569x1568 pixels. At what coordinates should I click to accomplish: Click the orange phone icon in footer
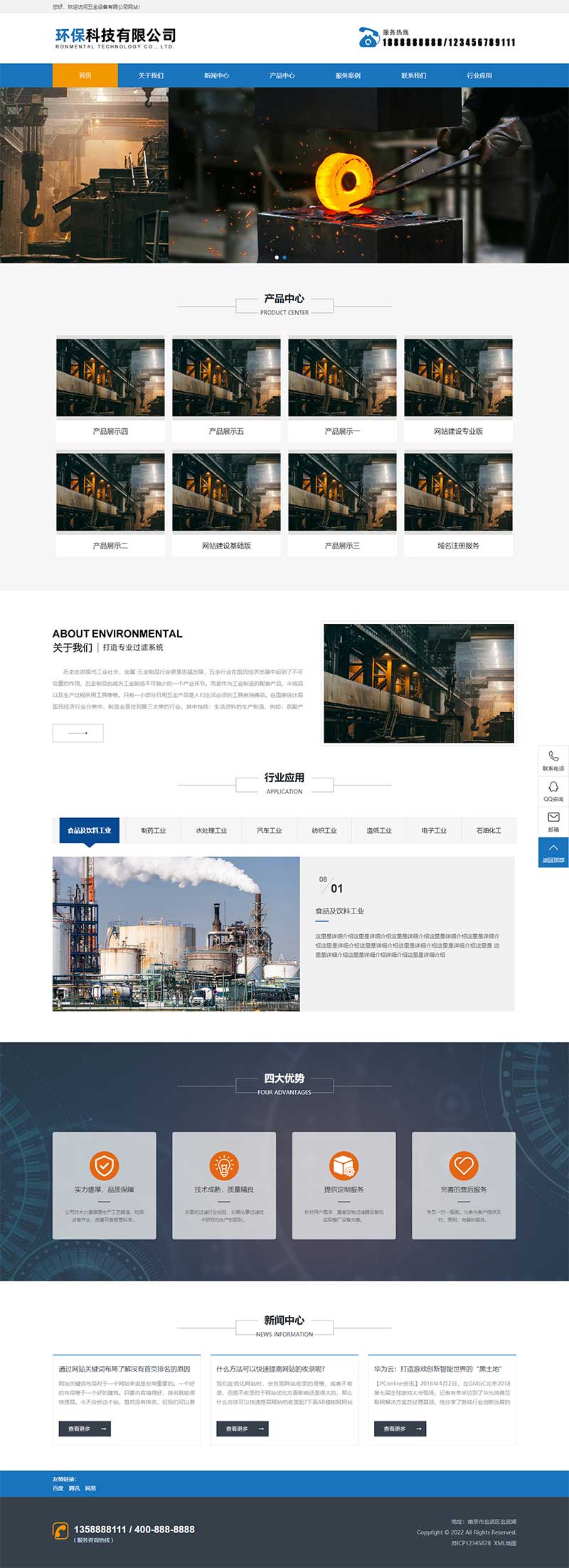(x=60, y=1531)
